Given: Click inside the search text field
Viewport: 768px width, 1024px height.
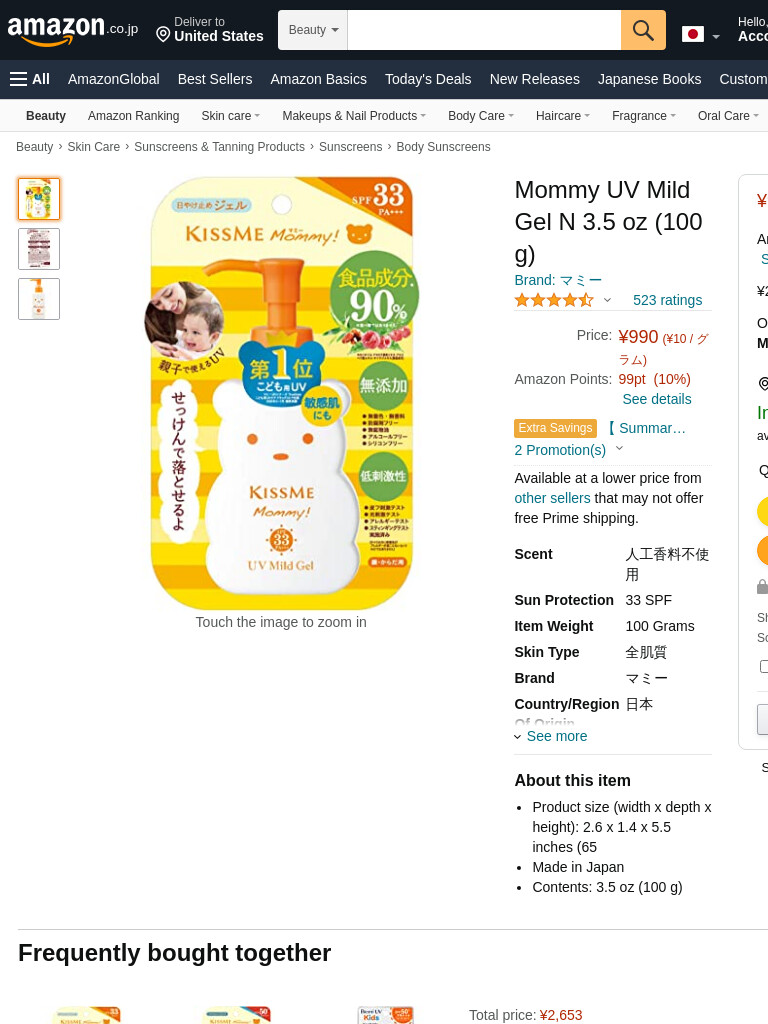Looking at the screenshot, I should point(484,30).
